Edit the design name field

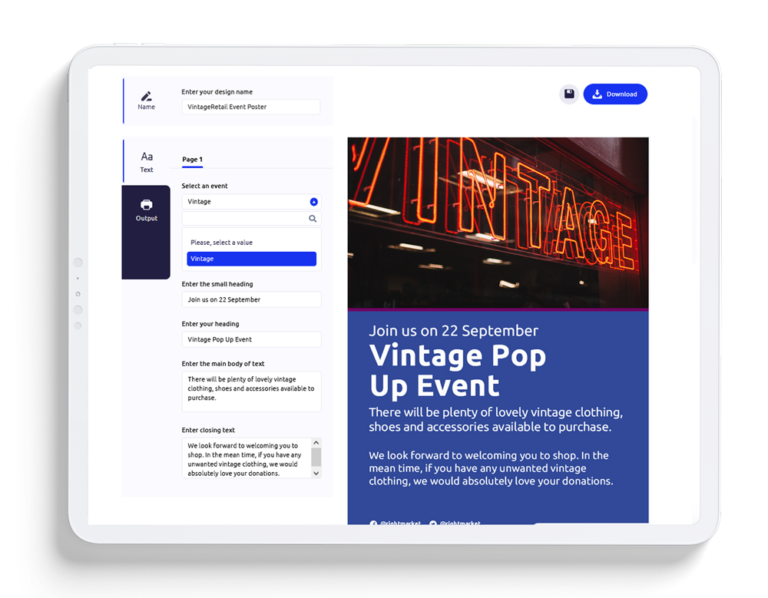coord(251,107)
